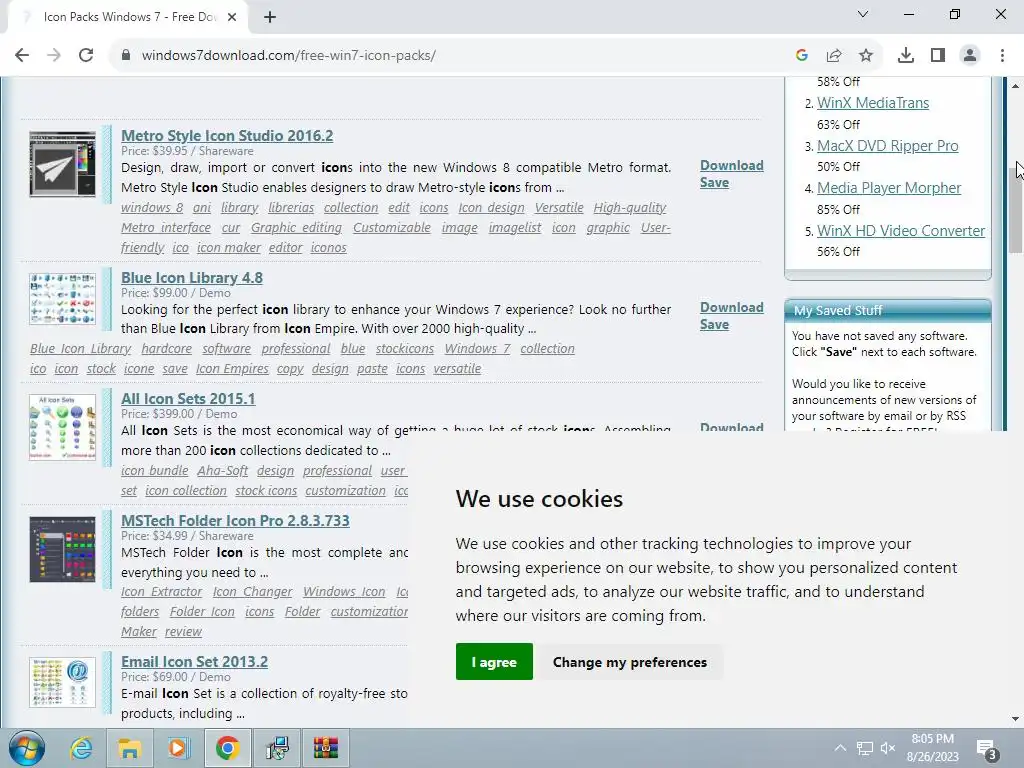Click the 'Icon design' tag
This screenshot has height=768, width=1024.
[x=491, y=208]
